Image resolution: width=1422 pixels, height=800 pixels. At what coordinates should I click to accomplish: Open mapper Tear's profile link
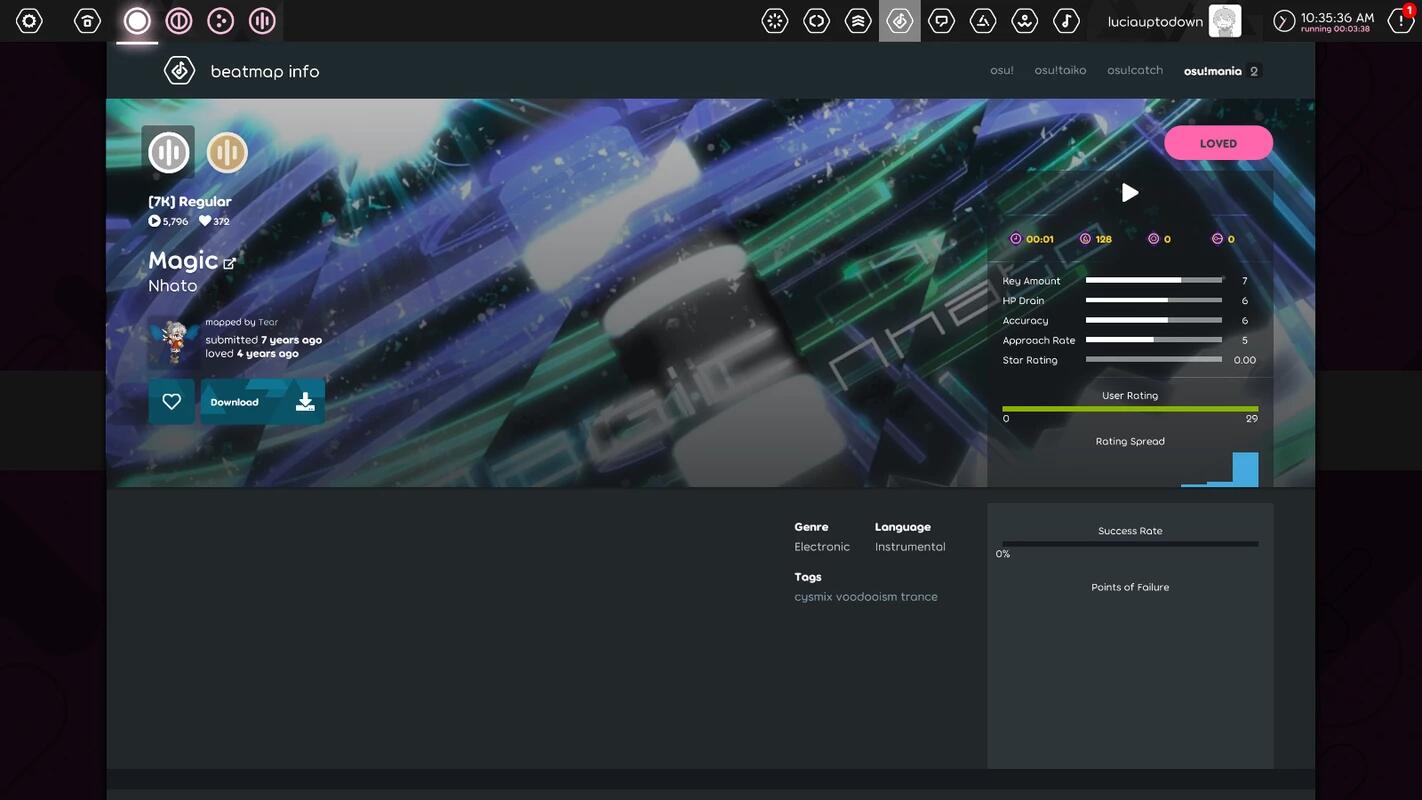click(268, 322)
